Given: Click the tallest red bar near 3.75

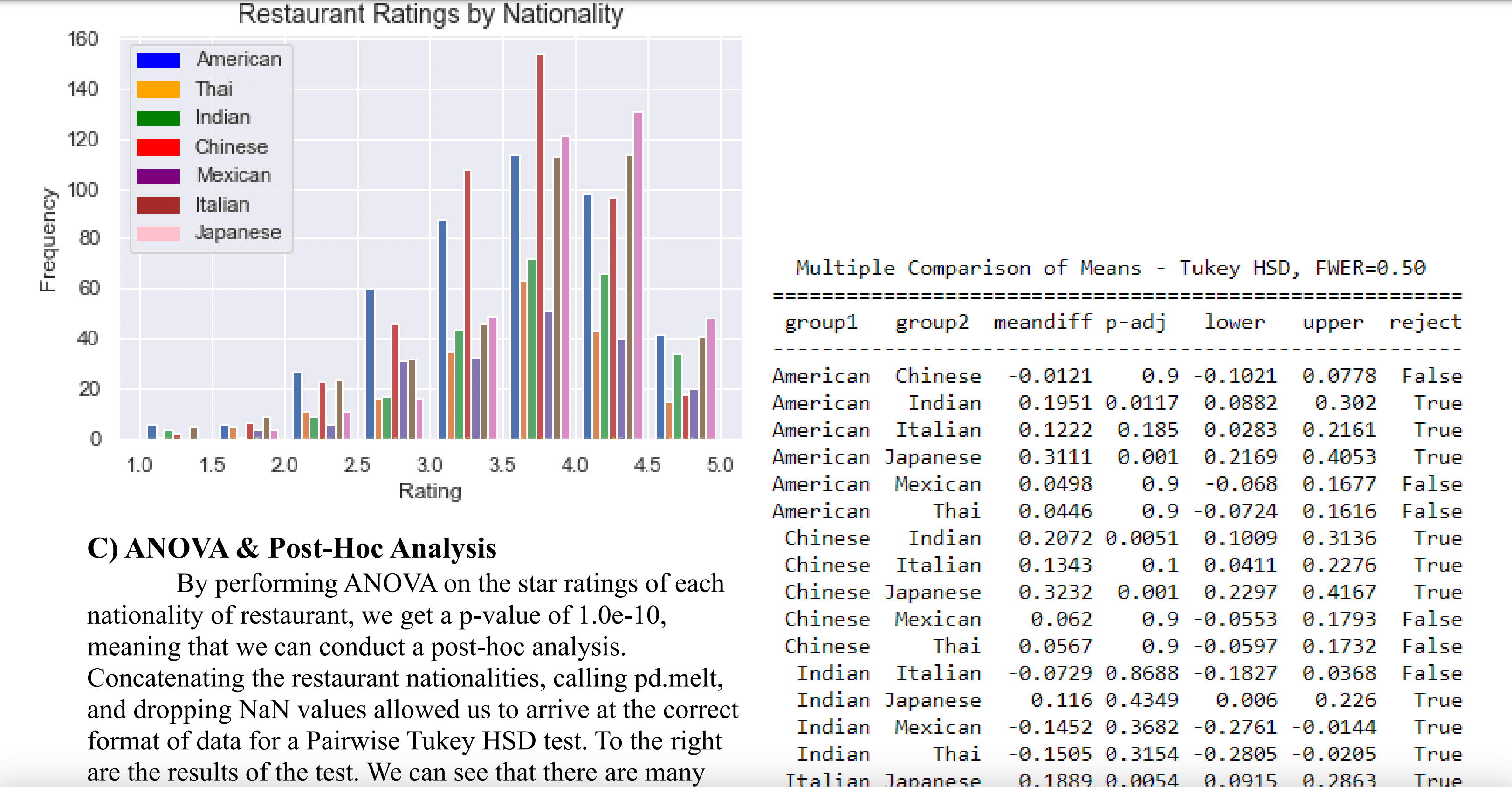Looking at the screenshot, I should coord(540,247).
